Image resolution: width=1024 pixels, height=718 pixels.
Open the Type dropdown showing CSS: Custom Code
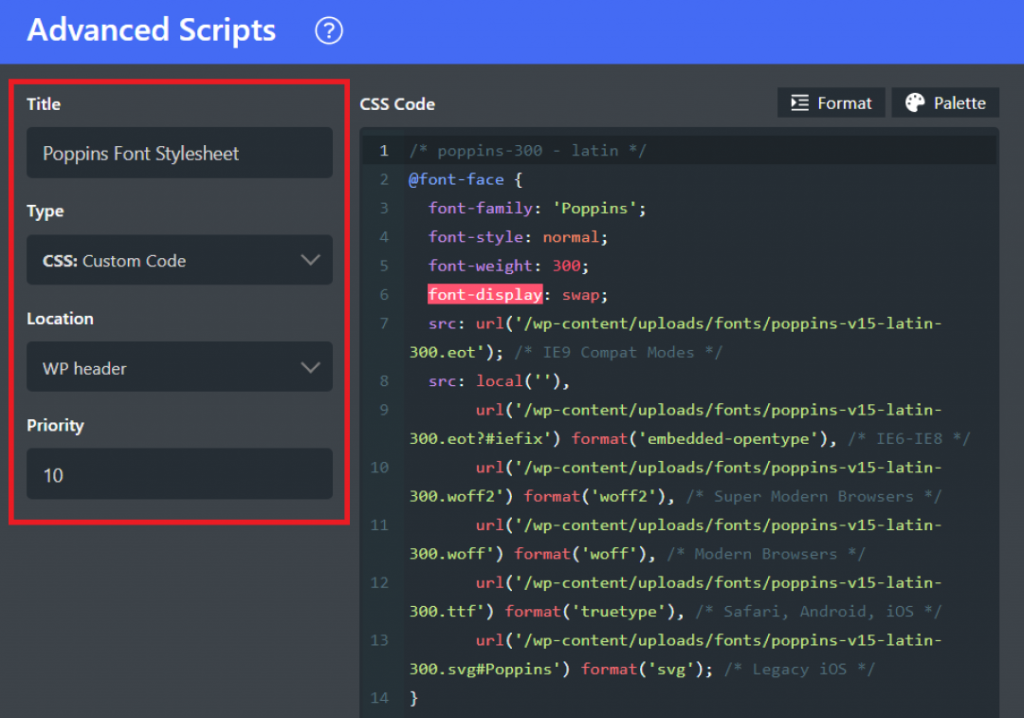pos(180,260)
